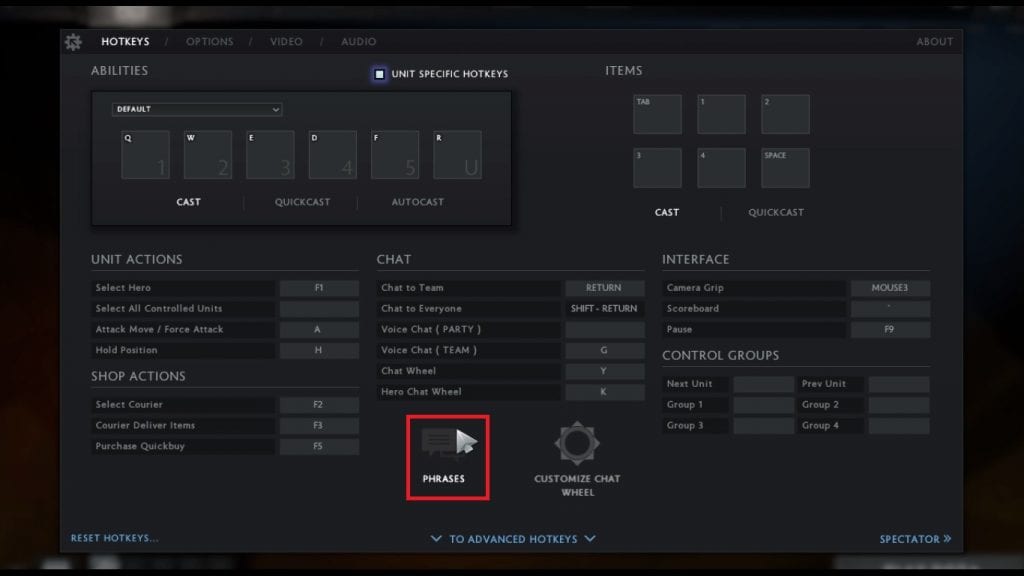1024x576 pixels.
Task: Click item slot bound to 3
Action: [x=657, y=168]
